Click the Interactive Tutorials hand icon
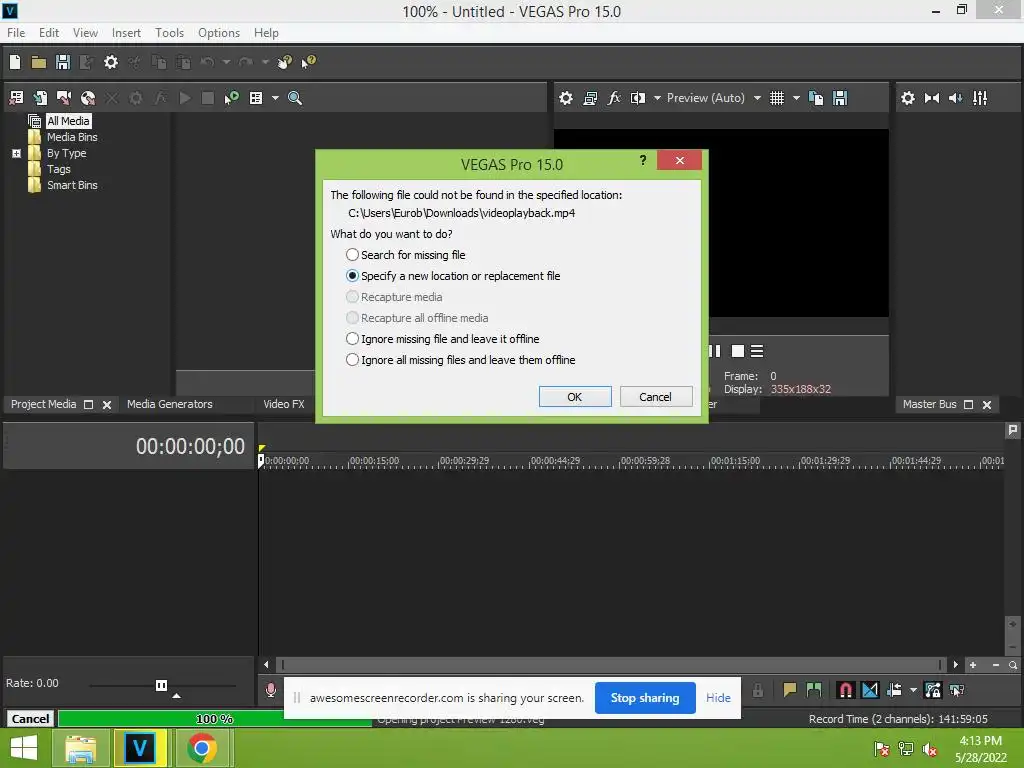The width and height of the screenshot is (1024, 768). click(x=285, y=62)
